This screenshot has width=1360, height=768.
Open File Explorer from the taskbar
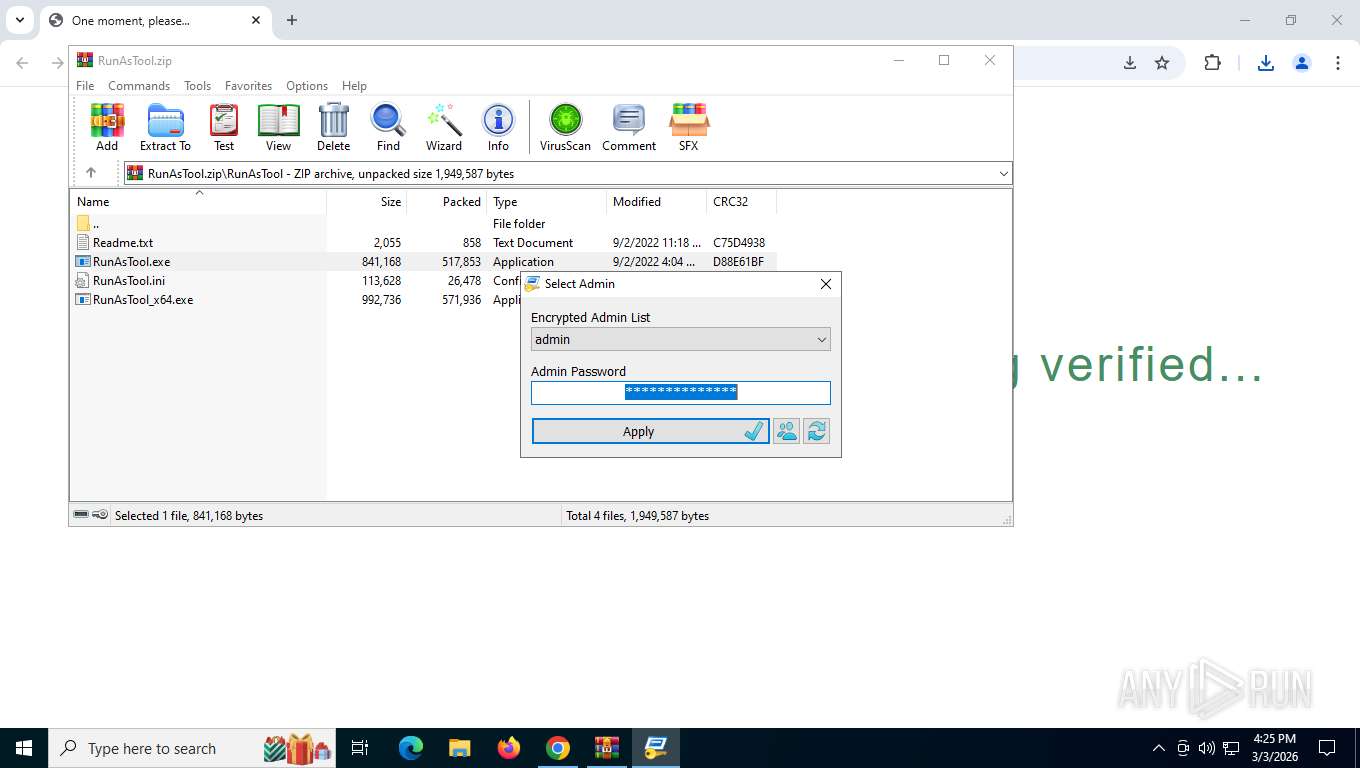point(460,748)
